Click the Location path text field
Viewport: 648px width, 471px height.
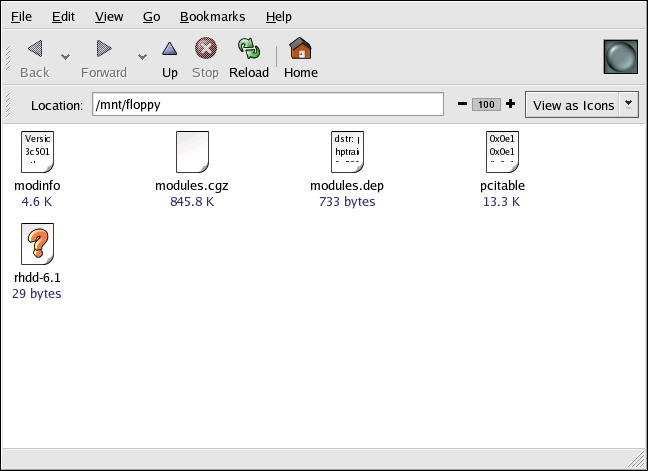tap(267, 104)
